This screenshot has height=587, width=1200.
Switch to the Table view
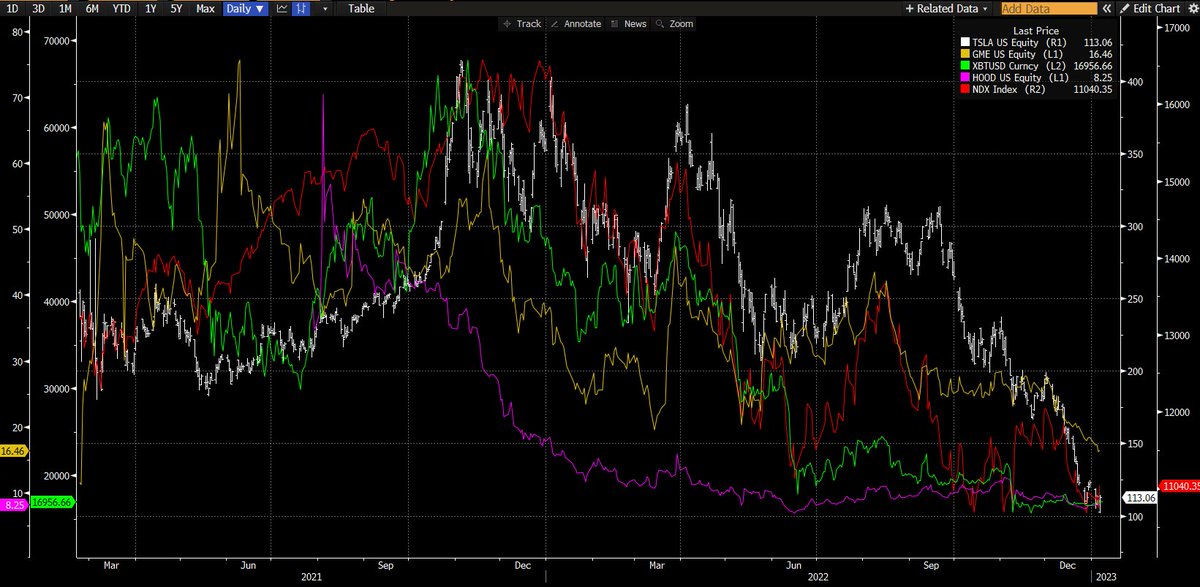click(360, 8)
